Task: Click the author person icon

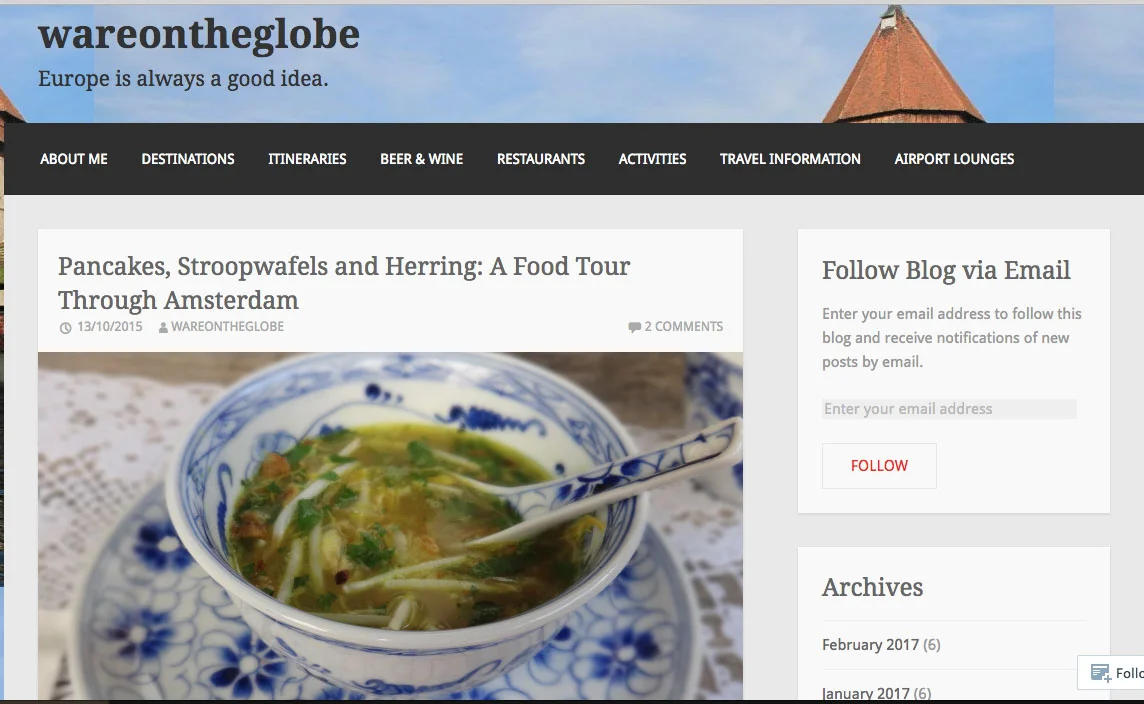Action: click(x=163, y=328)
